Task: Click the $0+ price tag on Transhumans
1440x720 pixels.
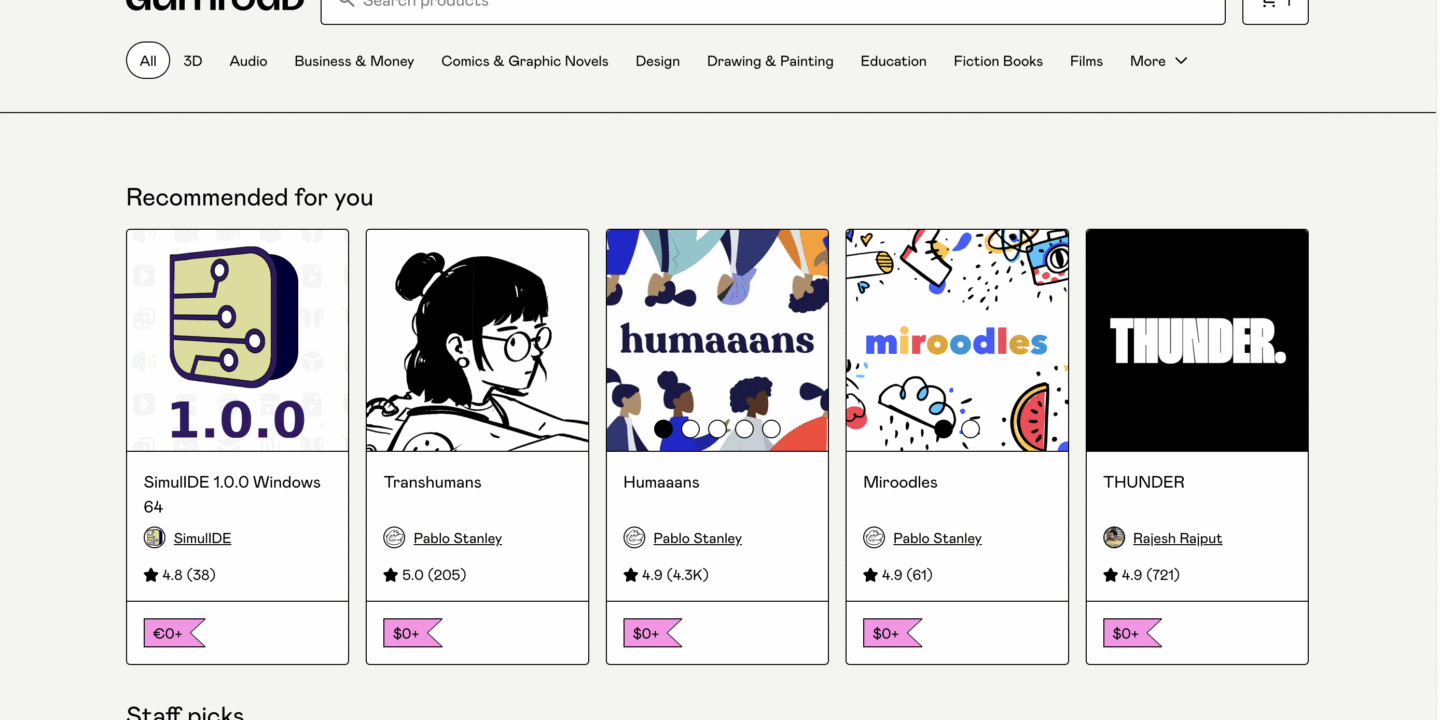Action: click(412, 633)
